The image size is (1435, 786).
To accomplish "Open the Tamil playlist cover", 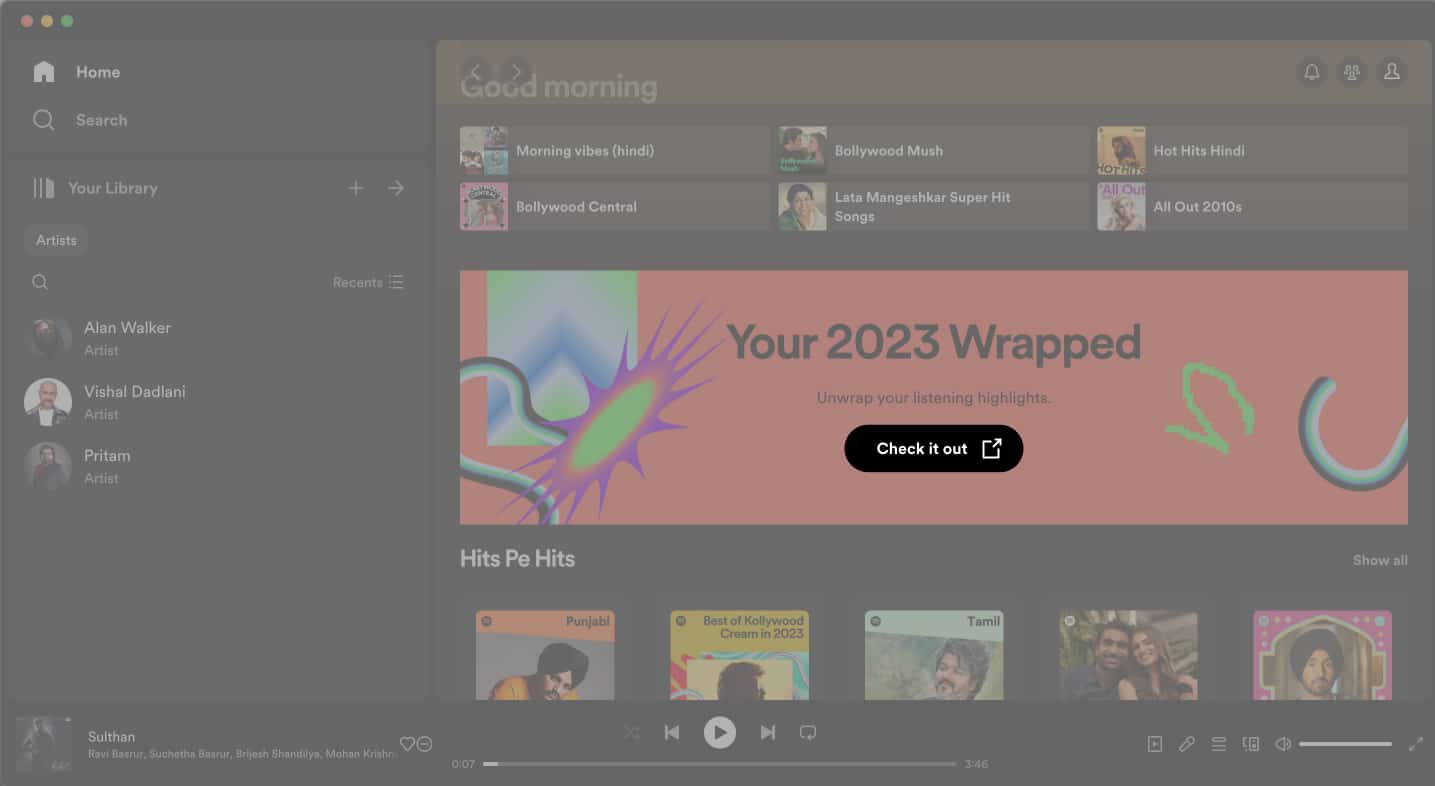I will click(x=933, y=655).
